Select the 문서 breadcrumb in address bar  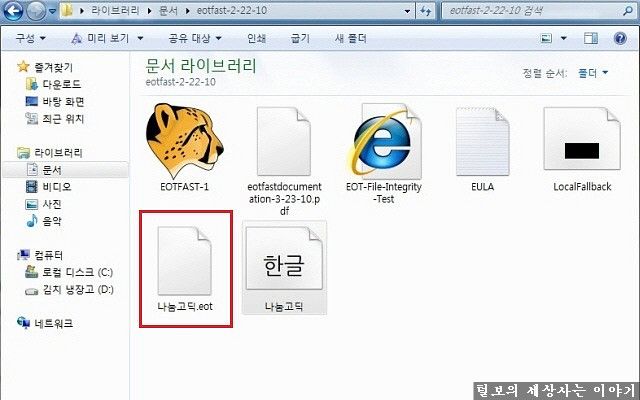coord(168,11)
